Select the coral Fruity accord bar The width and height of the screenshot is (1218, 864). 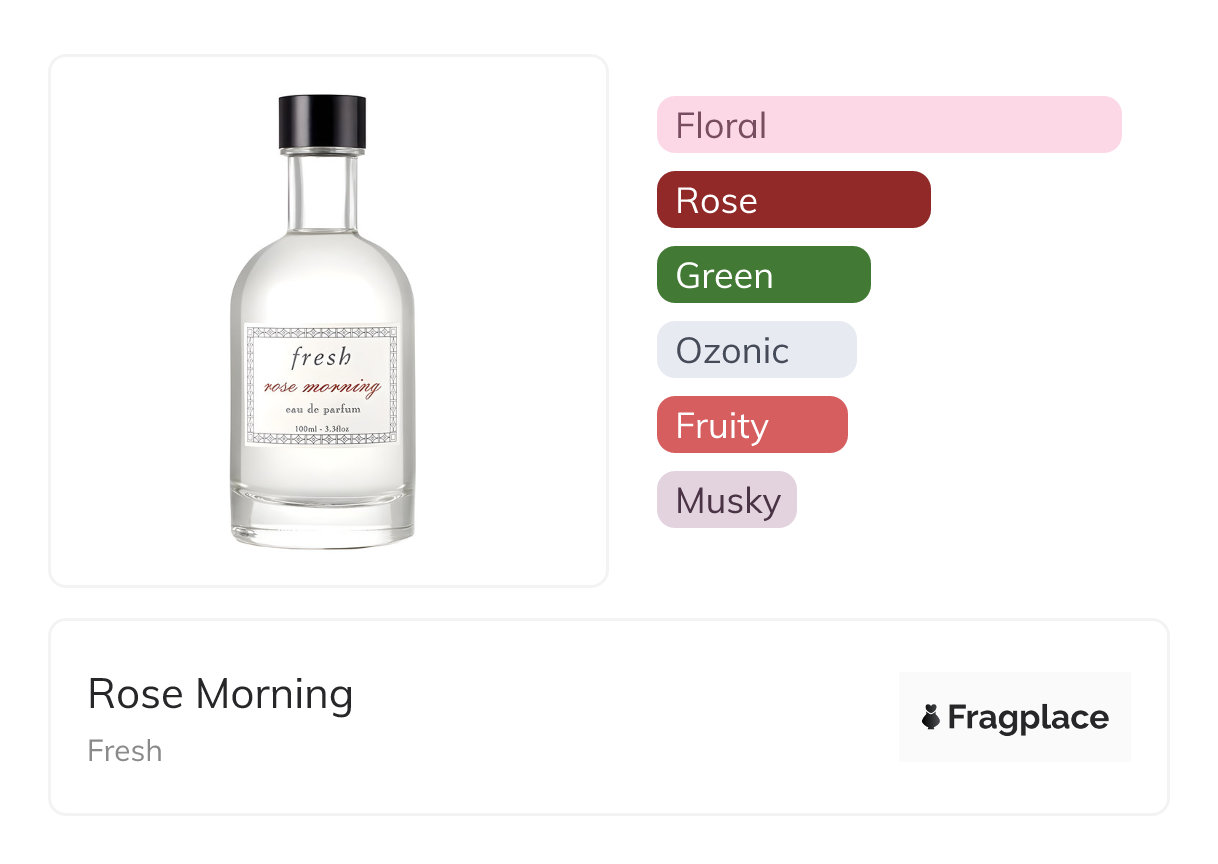click(751, 425)
